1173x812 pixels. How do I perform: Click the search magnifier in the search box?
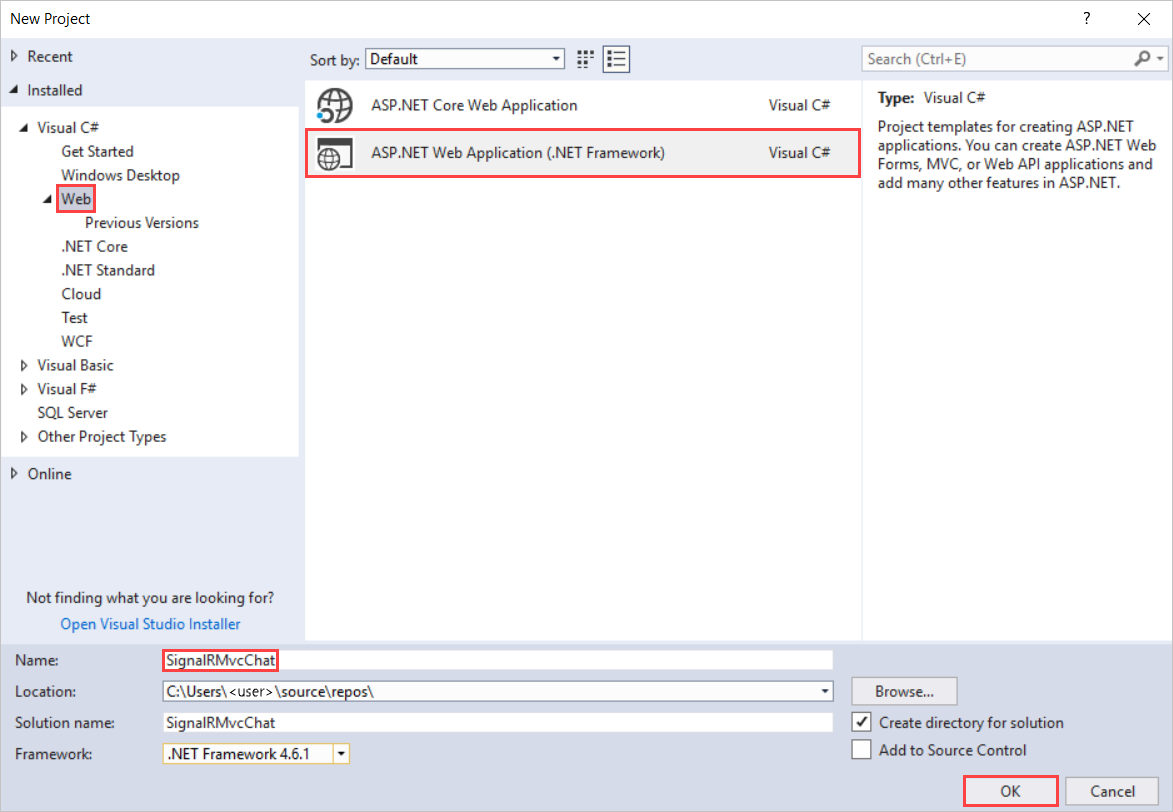1140,58
